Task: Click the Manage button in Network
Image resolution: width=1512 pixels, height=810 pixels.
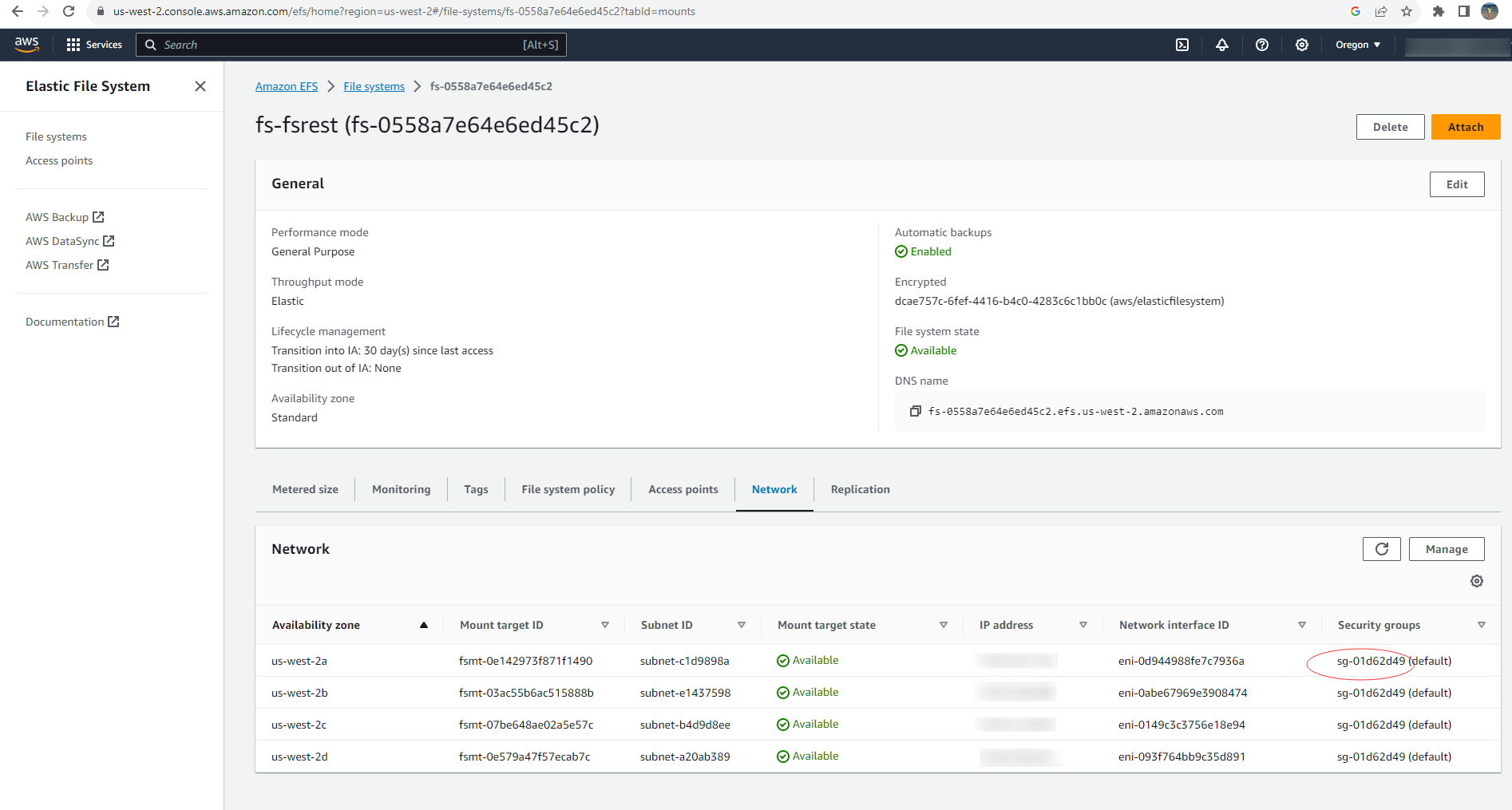Action: pos(1446,549)
